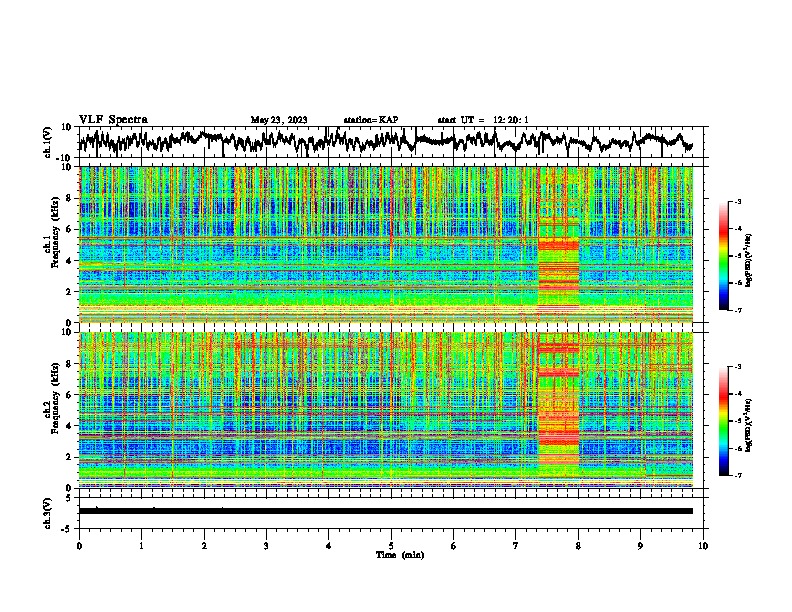Click the ch.3 solid black waveform band
The width and height of the screenshot is (792, 612).
coord(385,511)
